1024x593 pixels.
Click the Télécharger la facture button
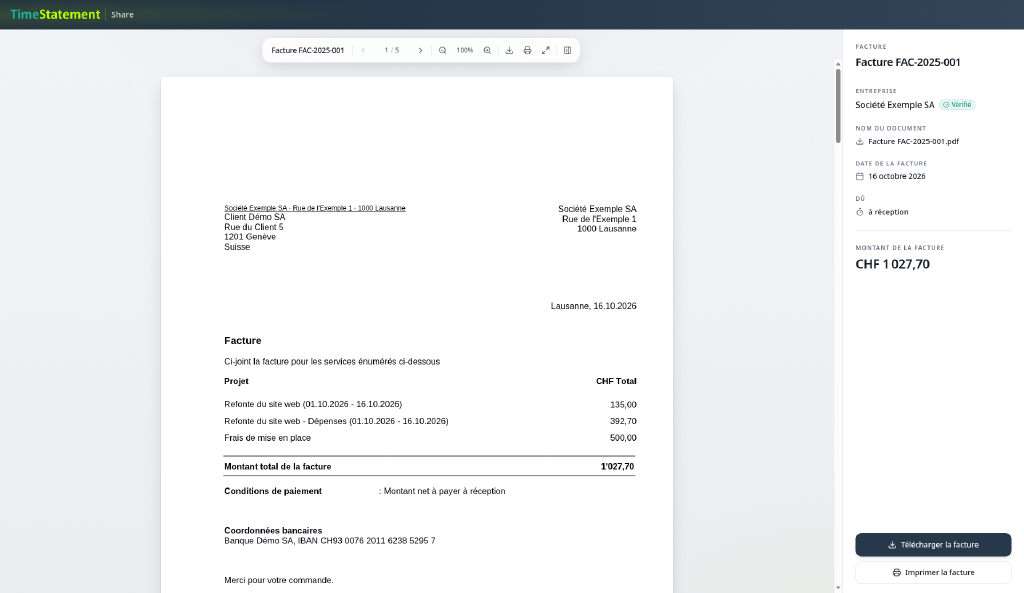pyautogui.click(x=933, y=545)
